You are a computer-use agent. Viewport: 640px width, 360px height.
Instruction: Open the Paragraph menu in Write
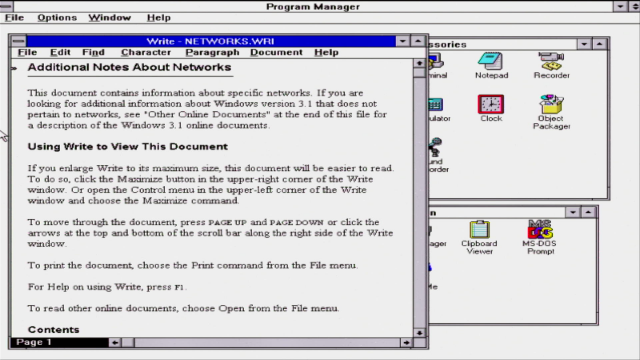212,52
